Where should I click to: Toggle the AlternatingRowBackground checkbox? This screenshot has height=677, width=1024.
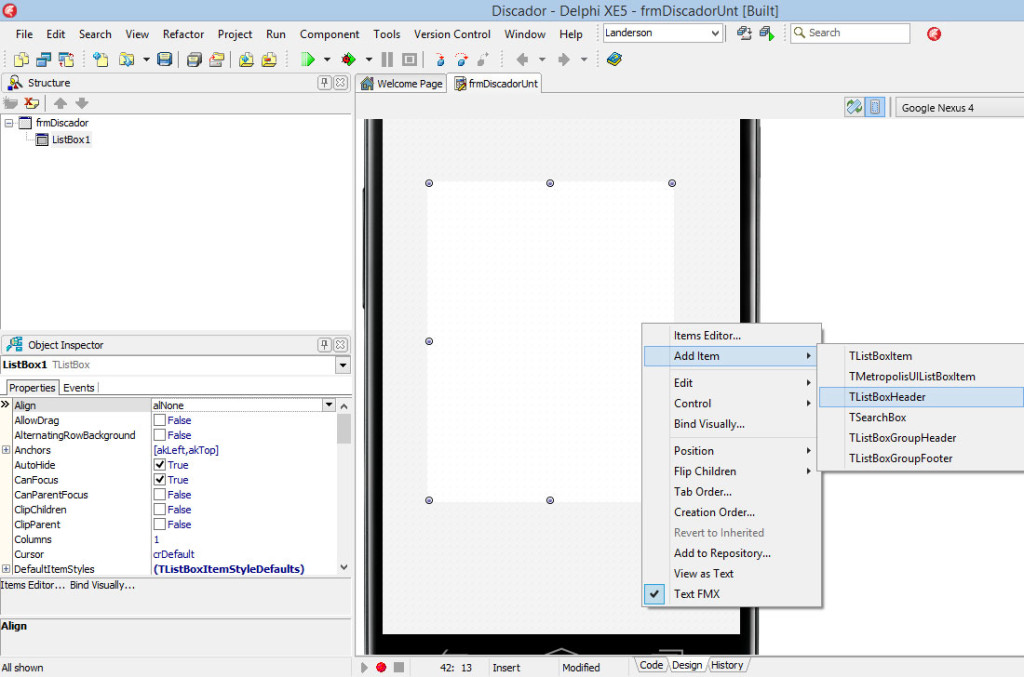tap(159, 435)
